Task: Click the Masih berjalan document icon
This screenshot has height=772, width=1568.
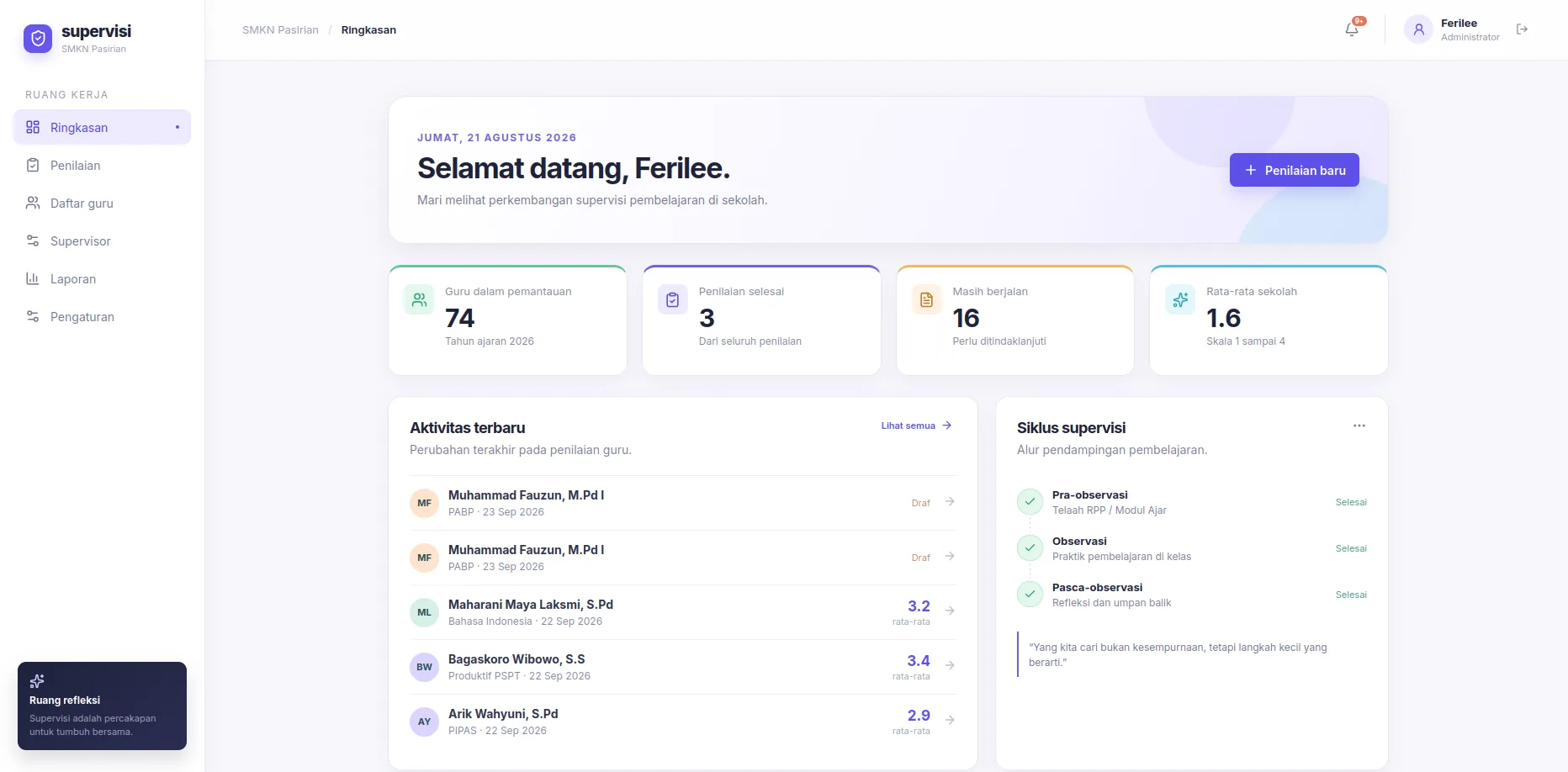Action: (926, 299)
